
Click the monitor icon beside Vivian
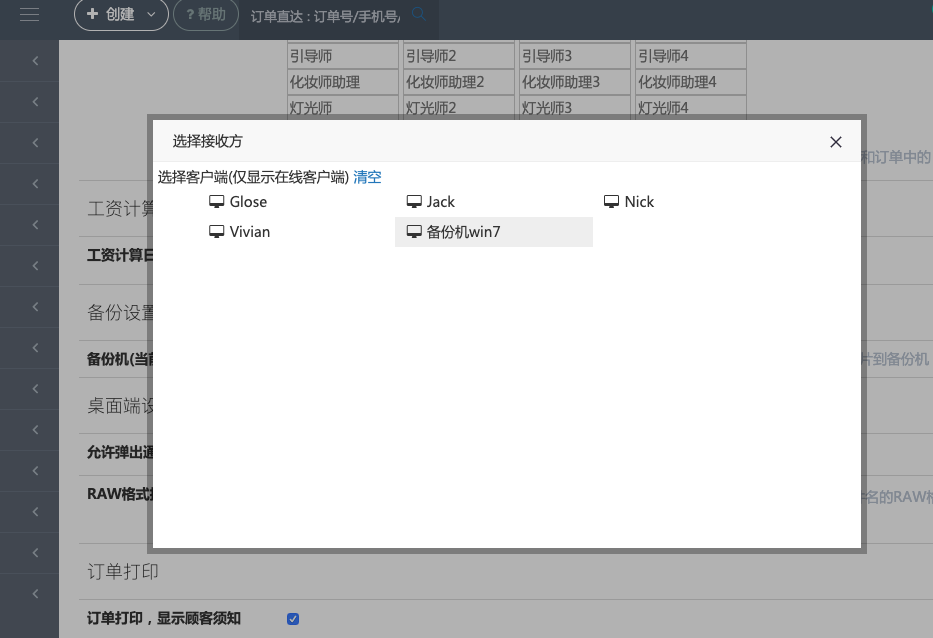tap(216, 232)
